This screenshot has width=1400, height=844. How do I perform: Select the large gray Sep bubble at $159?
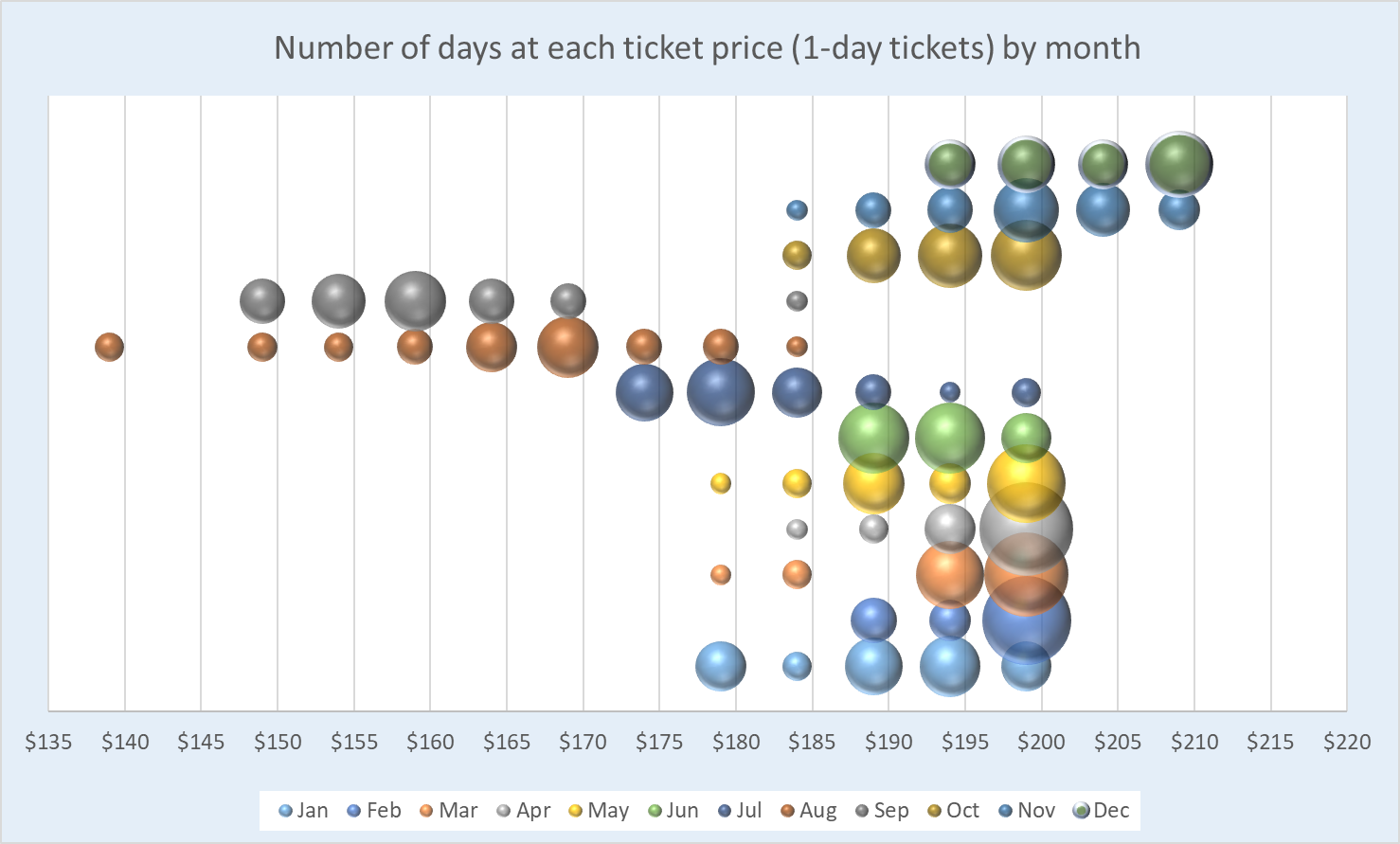click(x=415, y=301)
